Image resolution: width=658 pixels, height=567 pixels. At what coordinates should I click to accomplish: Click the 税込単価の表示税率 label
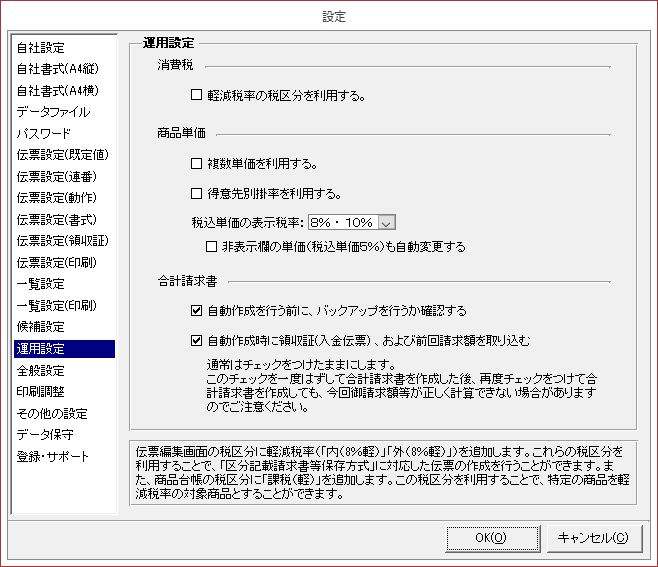pos(248,222)
